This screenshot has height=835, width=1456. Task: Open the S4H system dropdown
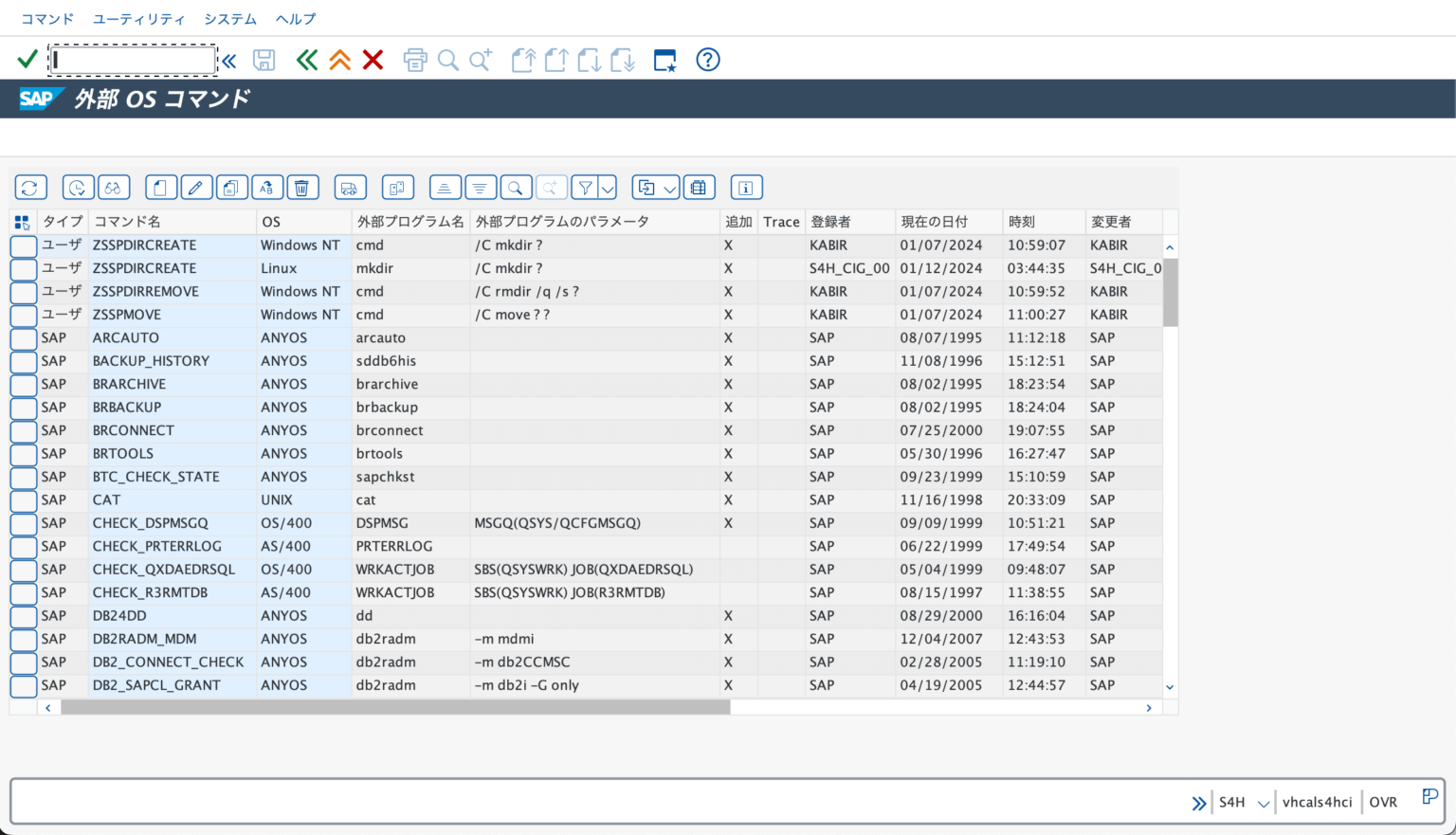1262,802
